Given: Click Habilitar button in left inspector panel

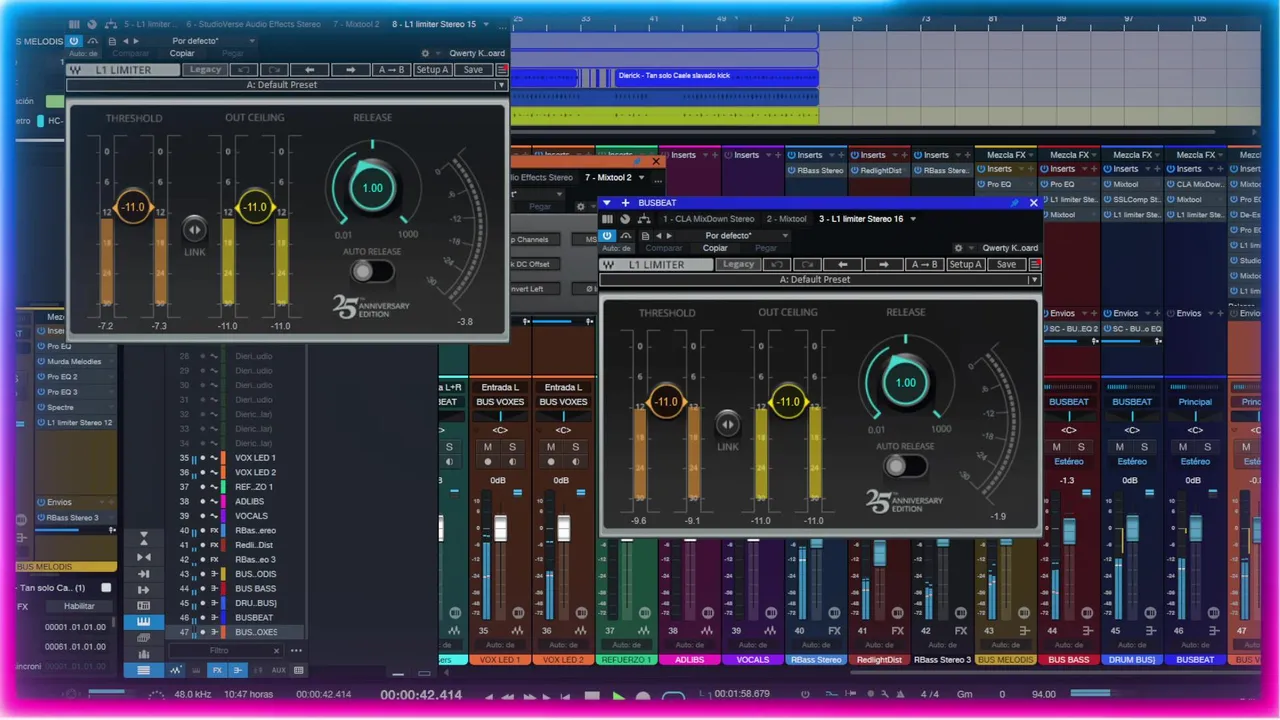Looking at the screenshot, I should coord(79,606).
